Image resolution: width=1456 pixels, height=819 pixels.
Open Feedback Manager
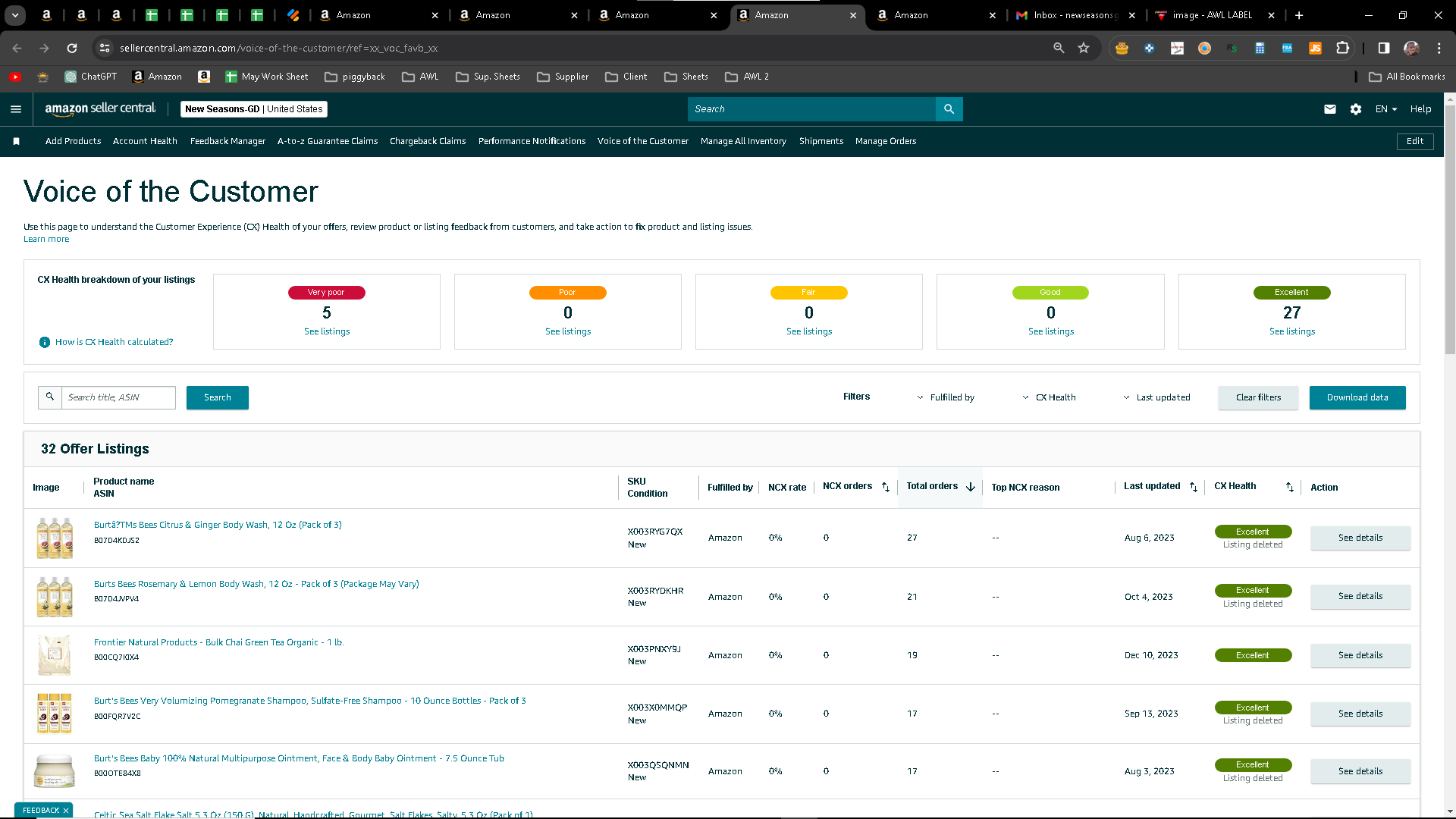[x=227, y=141]
